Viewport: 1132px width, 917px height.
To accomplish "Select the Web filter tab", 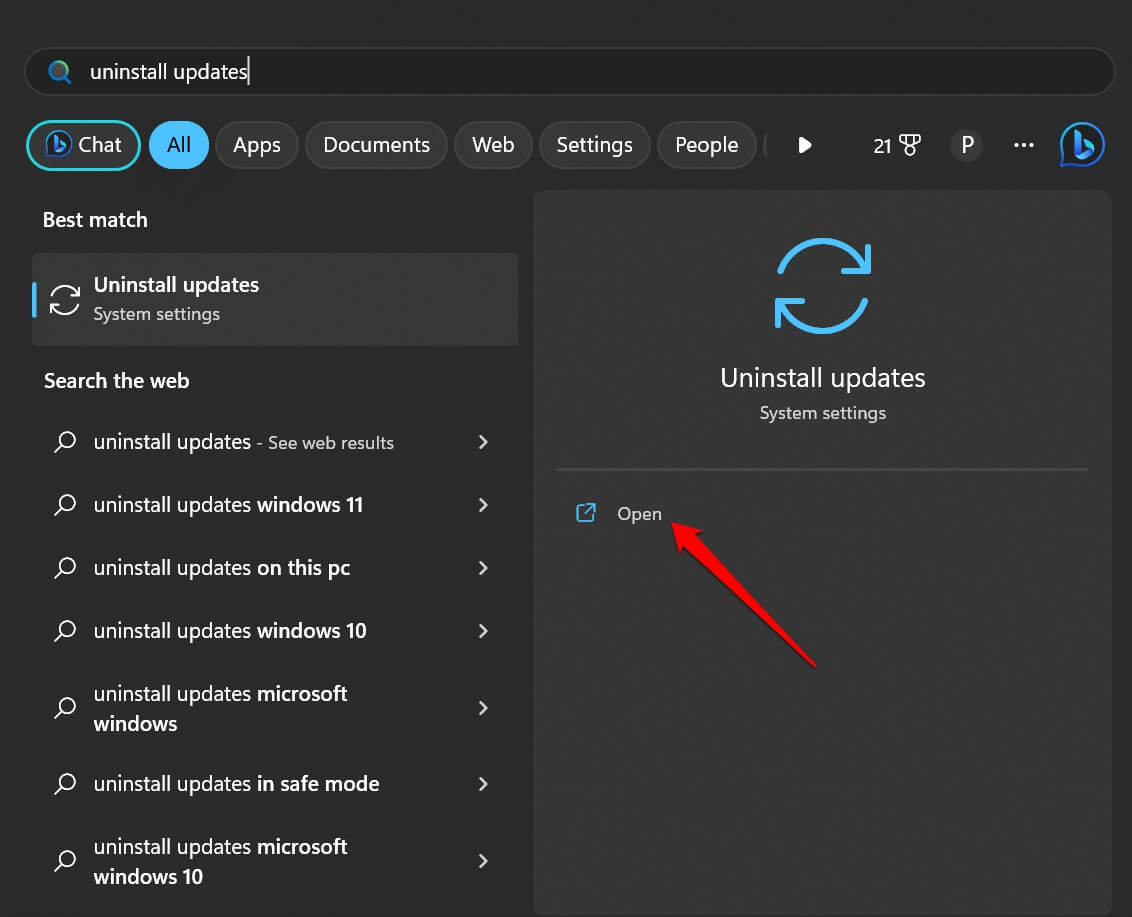I will (x=493, y=145).
